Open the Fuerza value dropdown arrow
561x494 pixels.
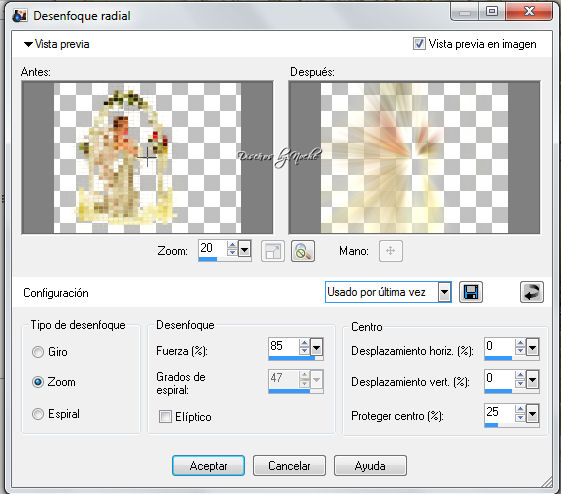click(x=317, y=347)
